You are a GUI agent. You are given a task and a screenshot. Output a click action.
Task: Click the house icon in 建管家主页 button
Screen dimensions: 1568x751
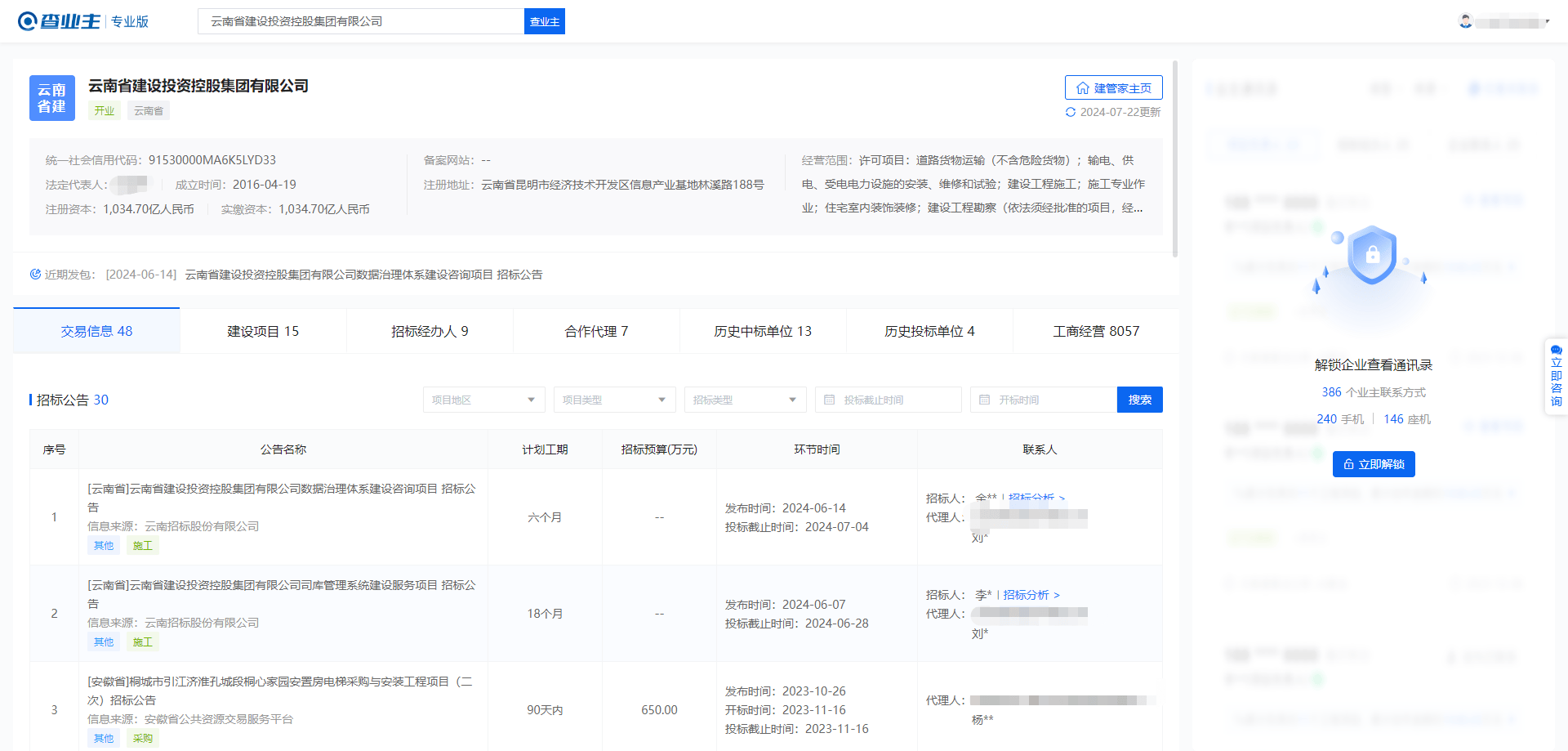tap(1083, 87)
